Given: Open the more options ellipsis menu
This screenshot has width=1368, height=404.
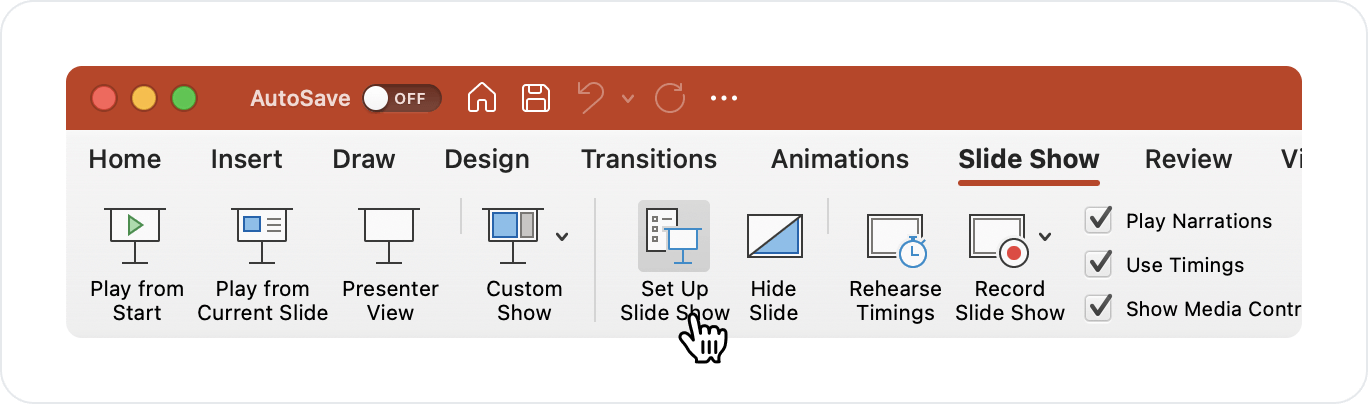Looking at the screenshot, I should coord(723,98).
